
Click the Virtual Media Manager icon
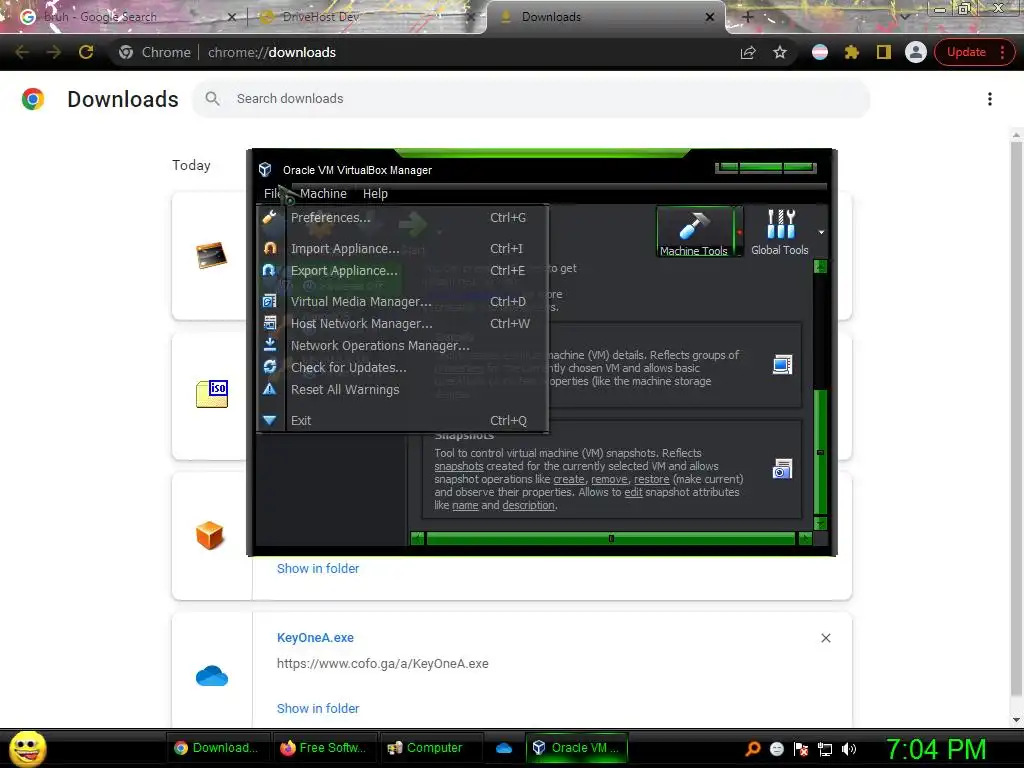tap(270, 301)
